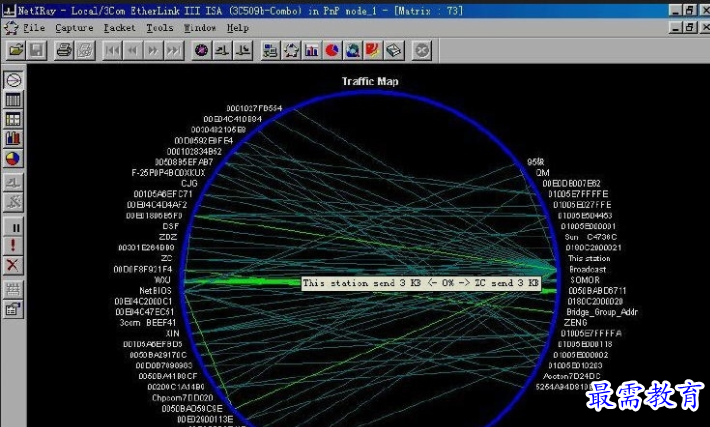This screenshot has height=427, width=710.
Task: Open the sidebar properties icon at bottom
Action: [x=14, y=310]
